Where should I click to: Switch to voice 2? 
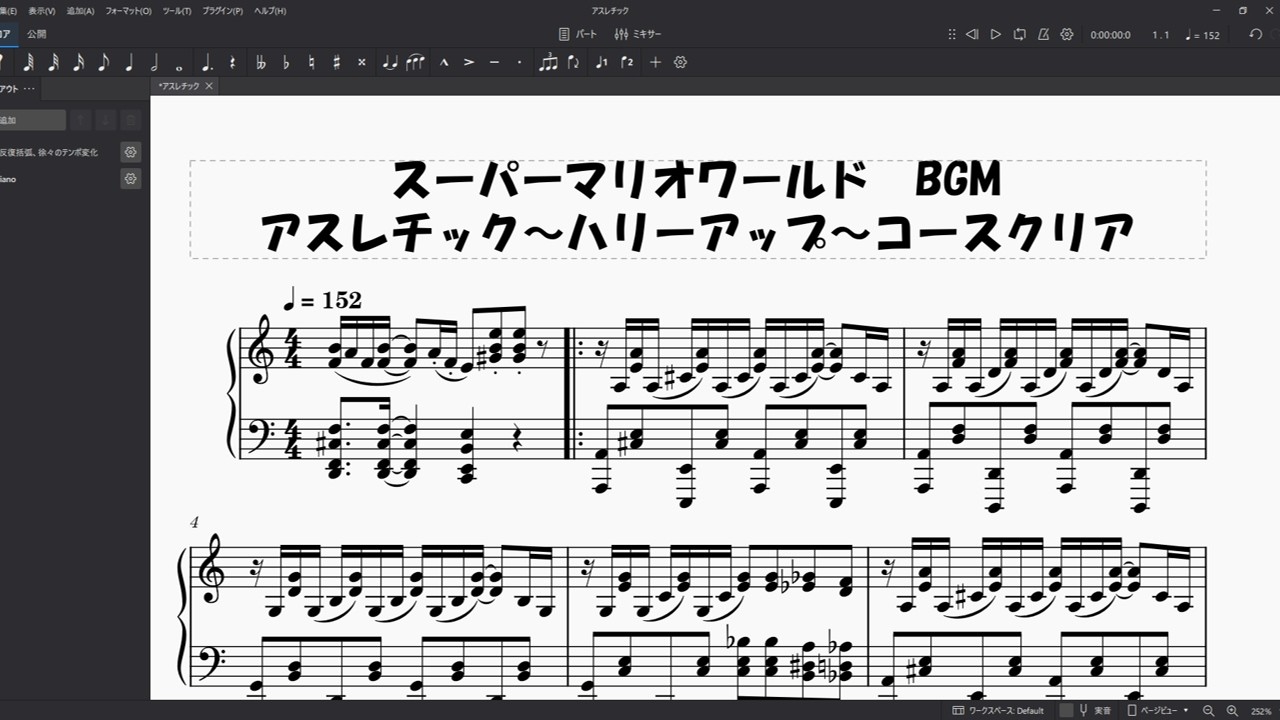627,62
